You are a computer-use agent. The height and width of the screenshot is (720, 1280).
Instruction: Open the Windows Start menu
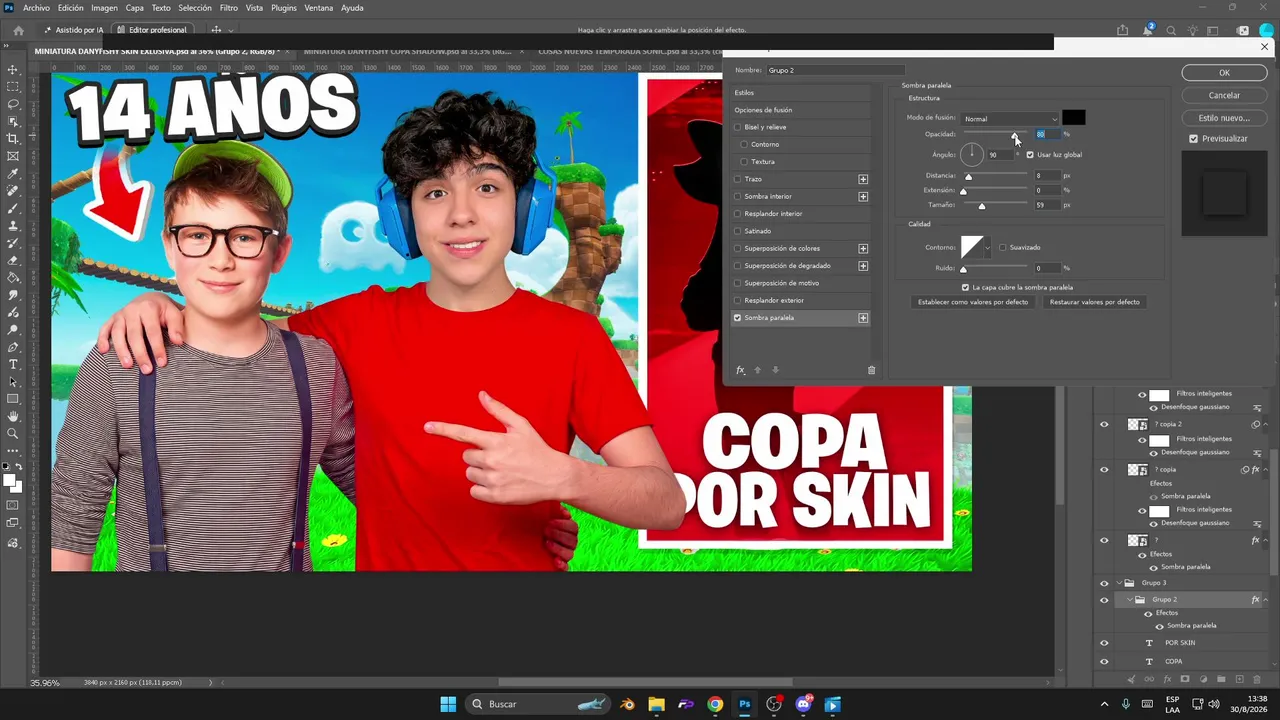tap(448, 704)
